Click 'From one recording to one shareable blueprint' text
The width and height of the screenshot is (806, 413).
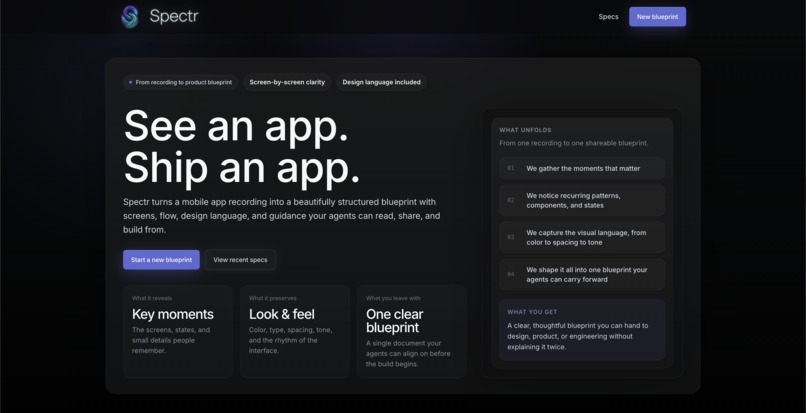(x=574, y=143)
